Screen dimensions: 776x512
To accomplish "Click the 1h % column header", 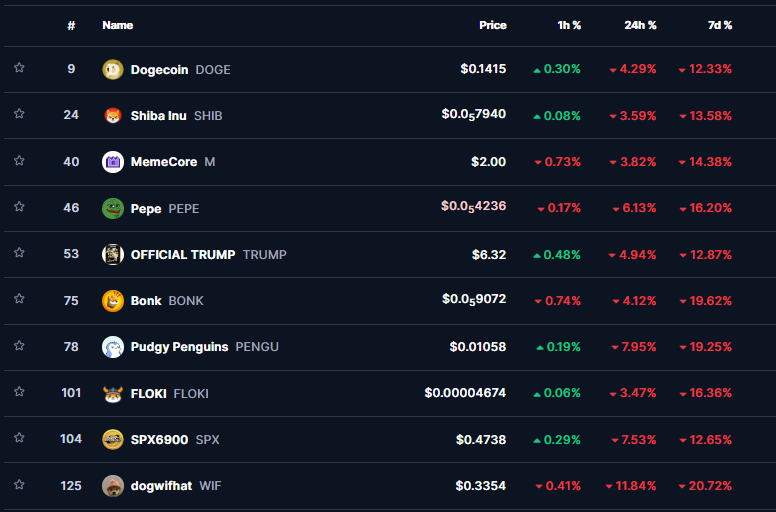I will point(569,25).
